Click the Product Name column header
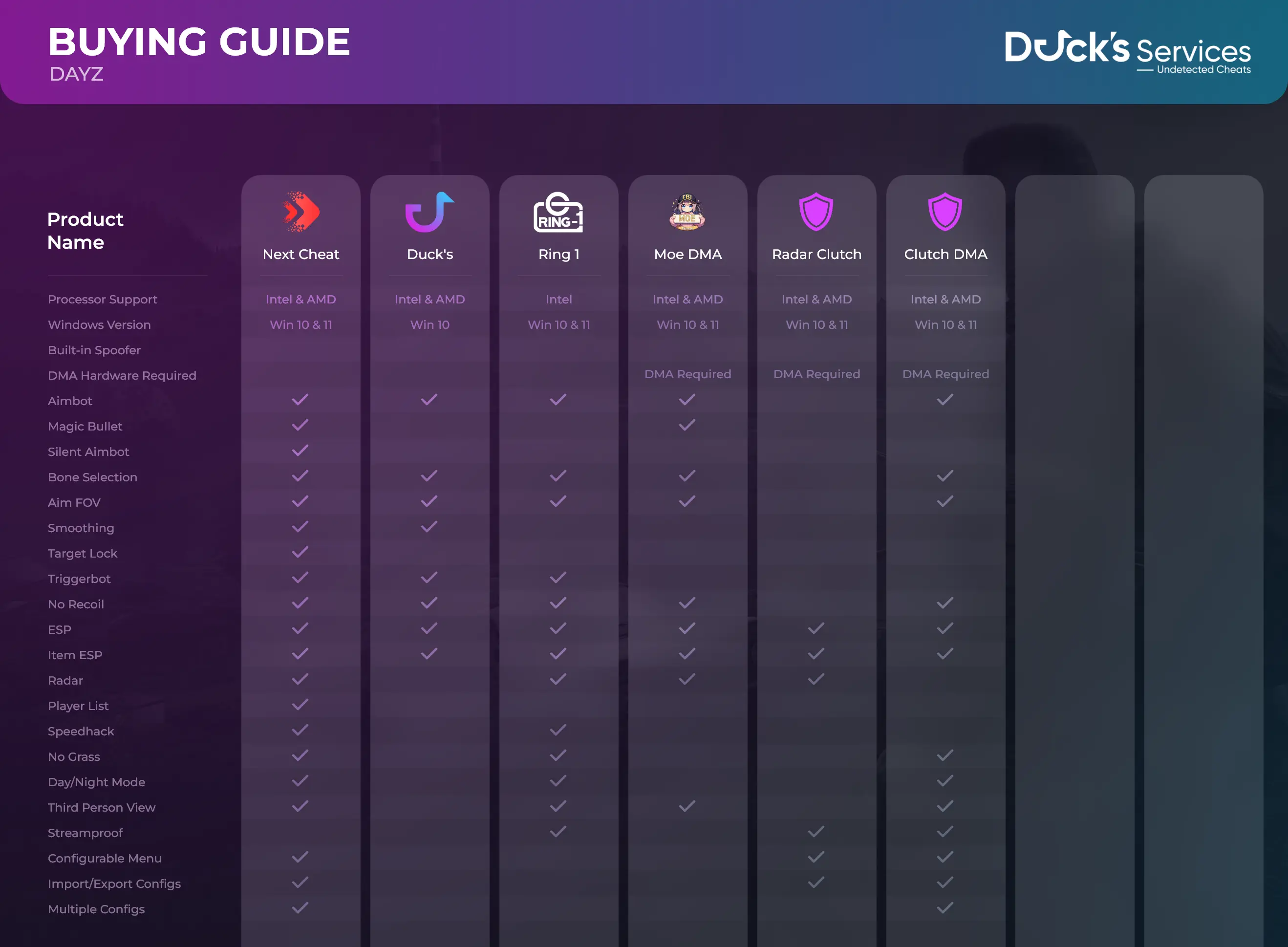The image size is (1288, 947). 86,231
